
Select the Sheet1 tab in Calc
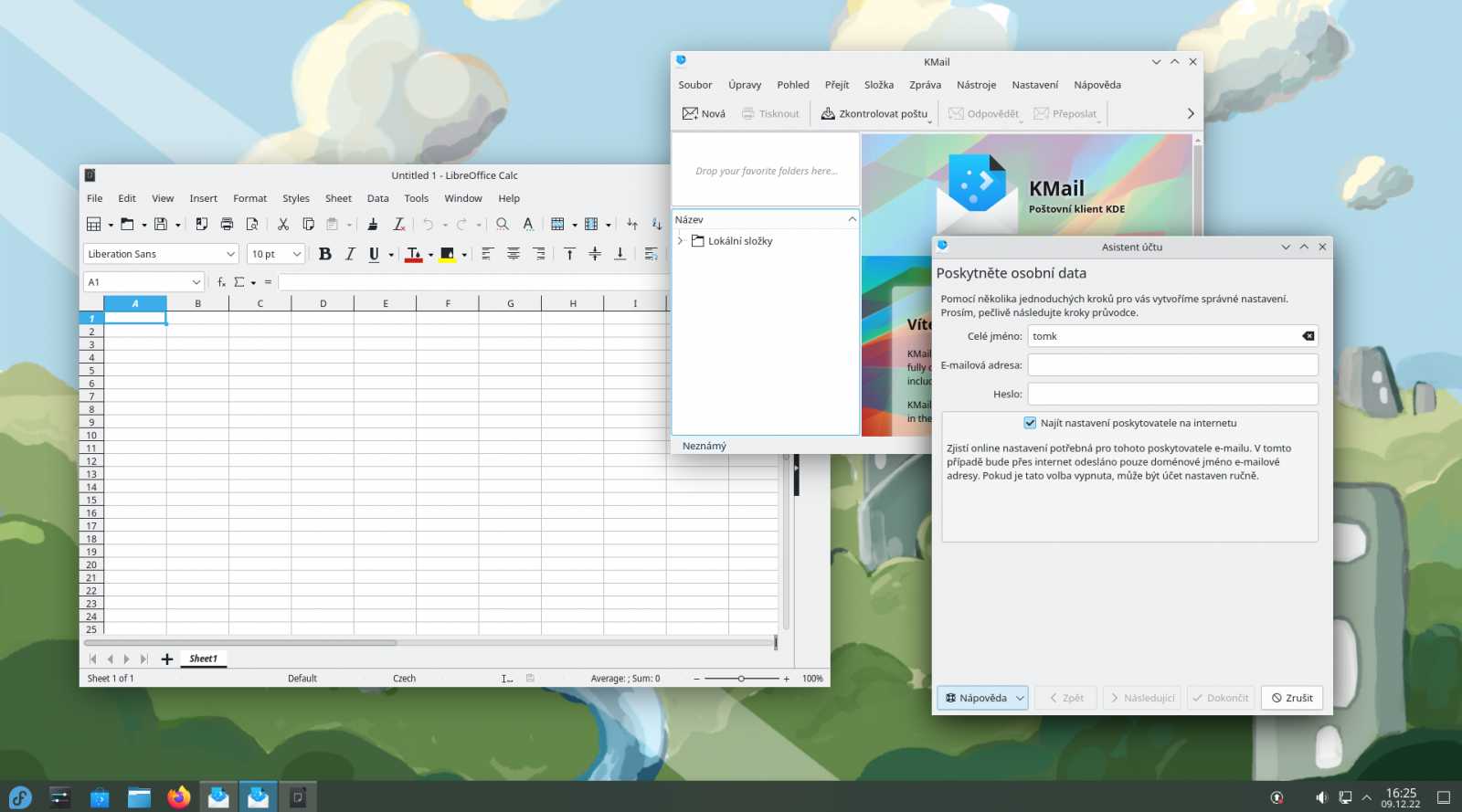tap(203, 659)
